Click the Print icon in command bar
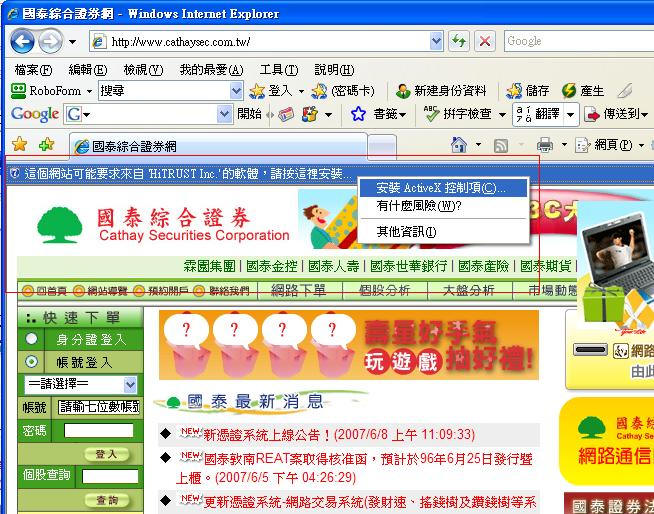 [x=545, y=145]
